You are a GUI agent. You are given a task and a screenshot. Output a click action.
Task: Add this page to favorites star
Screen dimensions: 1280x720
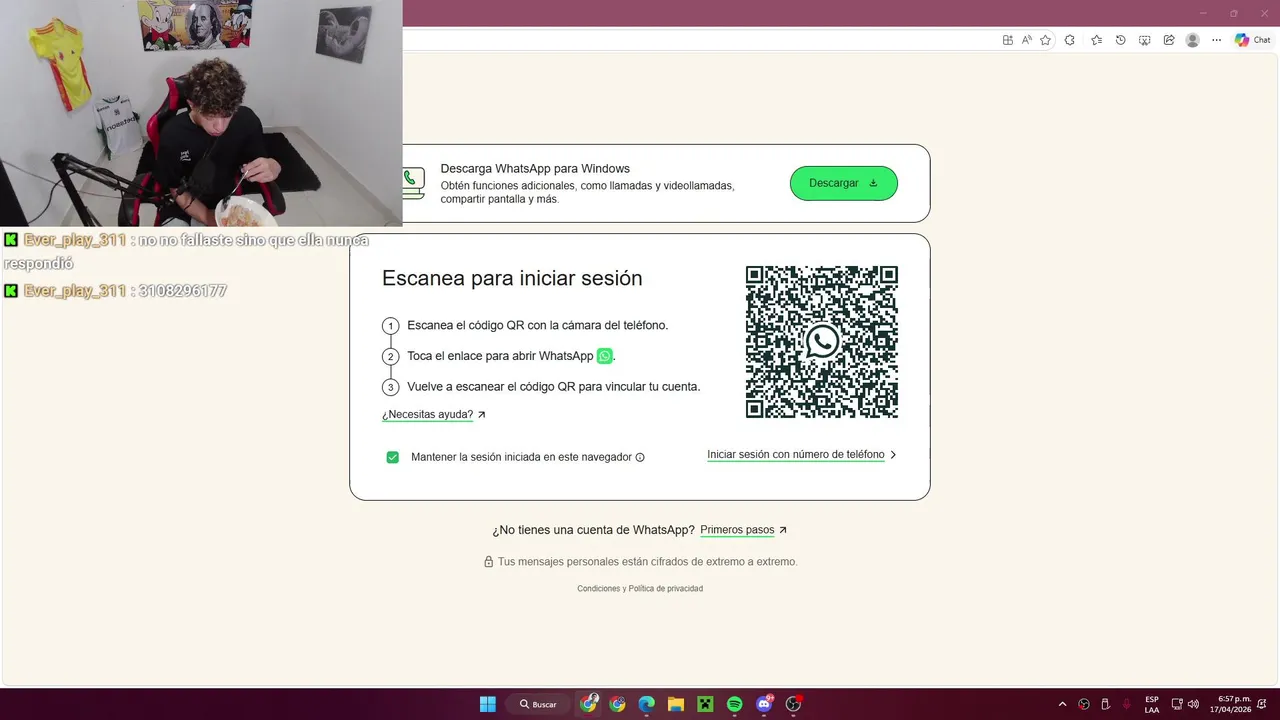[x=1045, y=40]
